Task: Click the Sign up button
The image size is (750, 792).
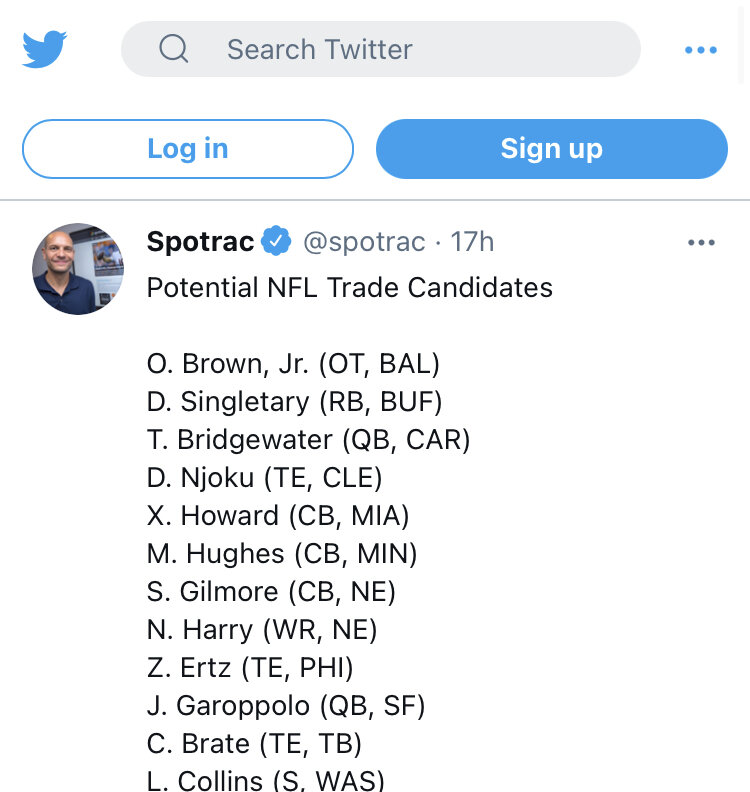Action: pos(552,149)
